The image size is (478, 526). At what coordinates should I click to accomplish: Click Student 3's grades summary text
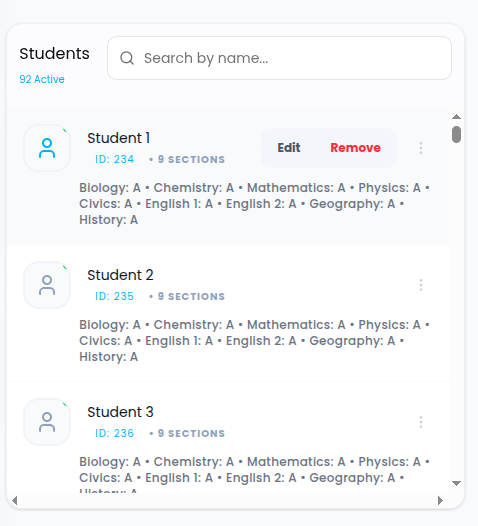tap(254, 474)
